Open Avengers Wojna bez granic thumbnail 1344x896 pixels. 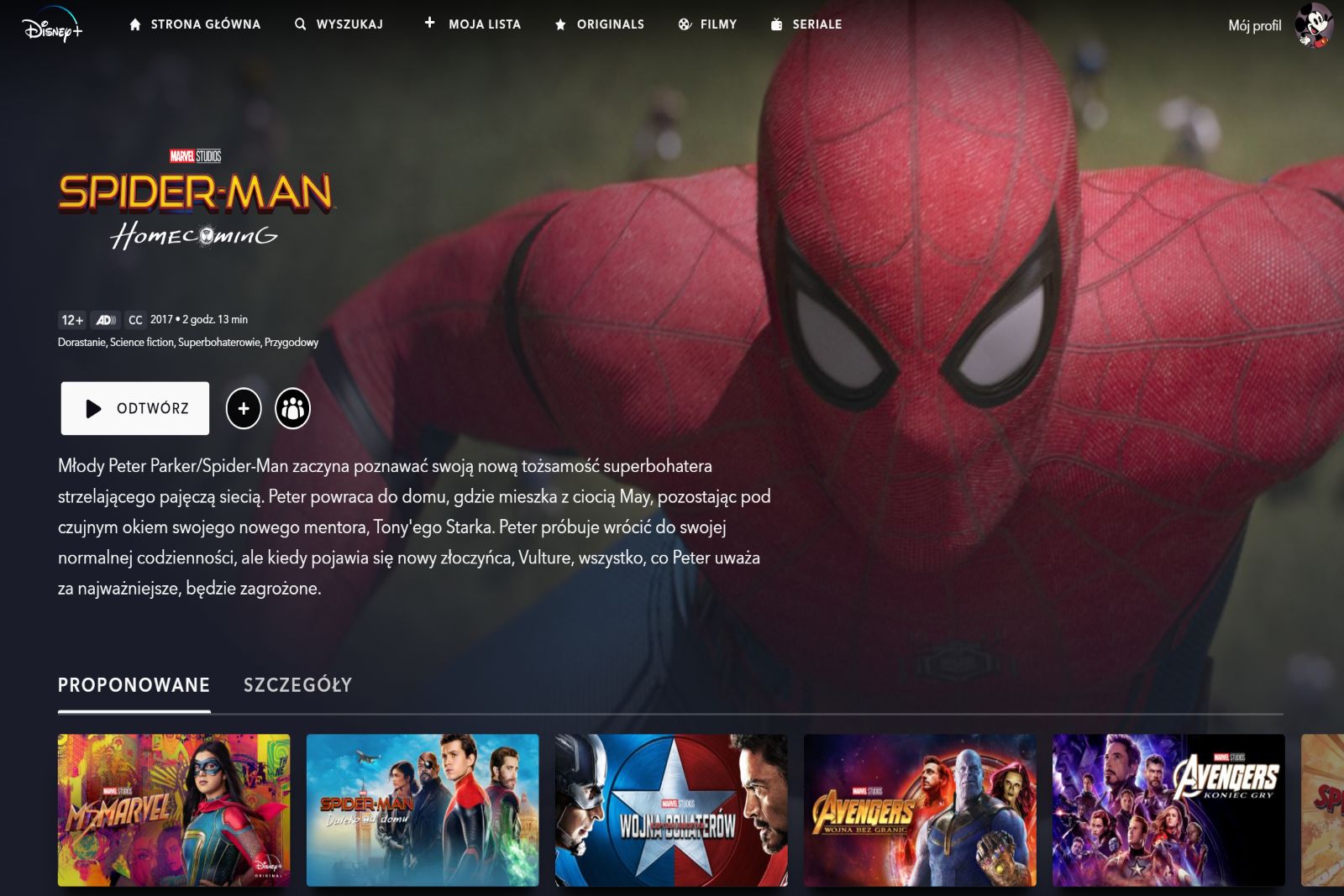(920, 810)
